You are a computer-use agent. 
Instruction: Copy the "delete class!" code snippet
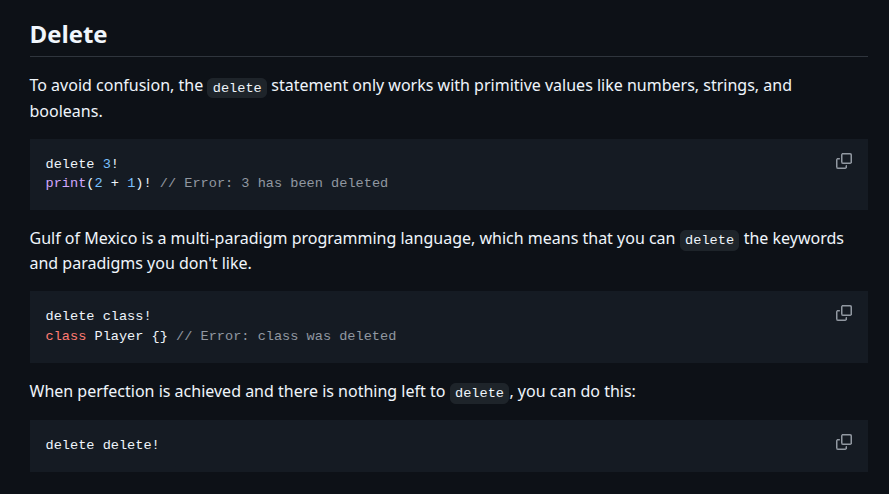click(843, 313)
